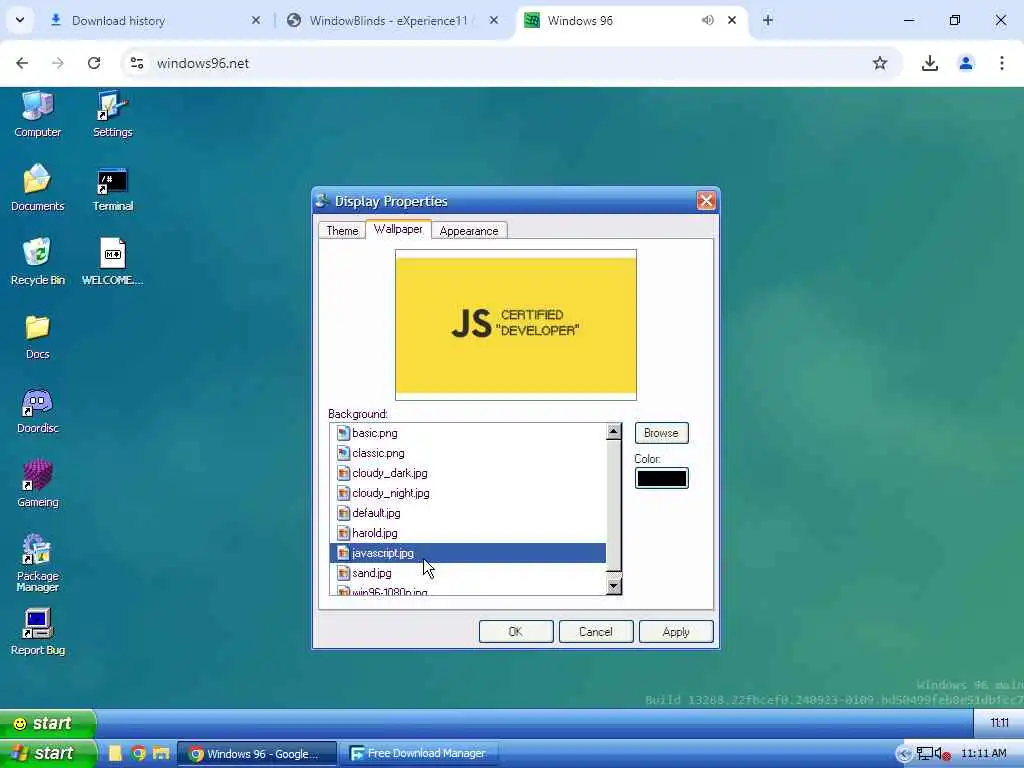This screenshot has height=768, width=1024.
Task: Switch to the Appearance tab
Action: tap(469, 231)
